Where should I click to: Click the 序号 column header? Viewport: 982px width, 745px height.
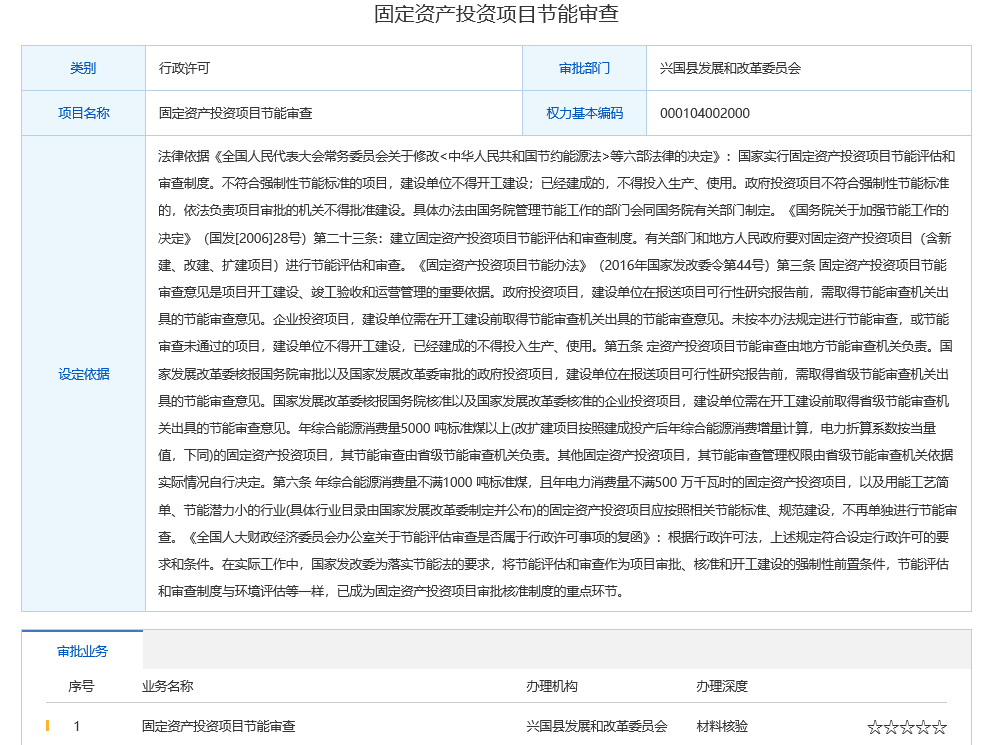pos(81,686)
